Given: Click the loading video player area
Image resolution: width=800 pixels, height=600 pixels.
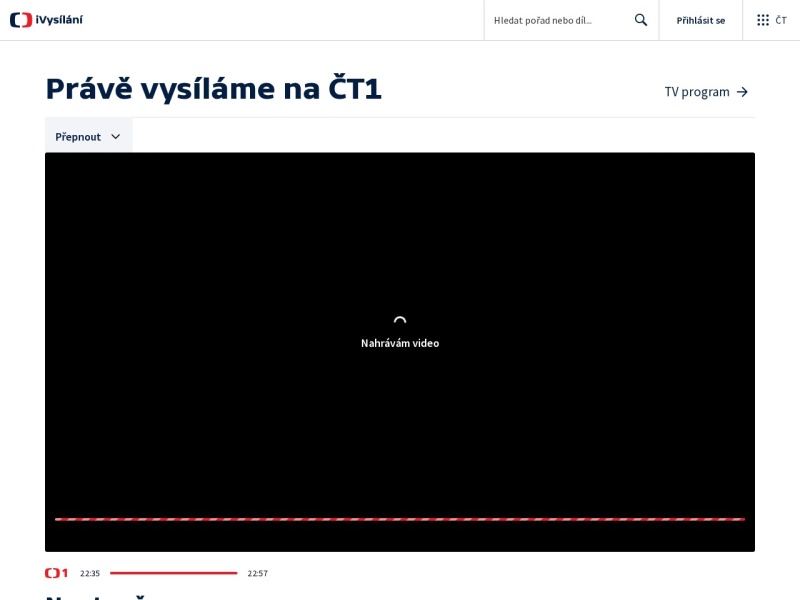Looking at the screenshot, I should (400, 352).
